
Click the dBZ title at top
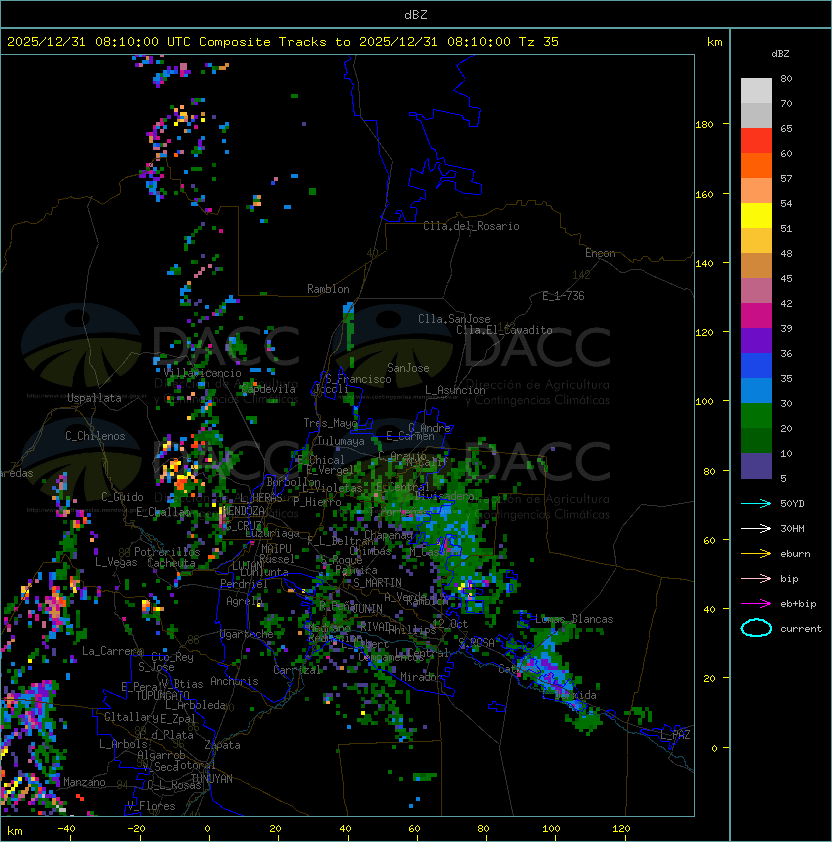pyautogui.click(x=416, y=14)
